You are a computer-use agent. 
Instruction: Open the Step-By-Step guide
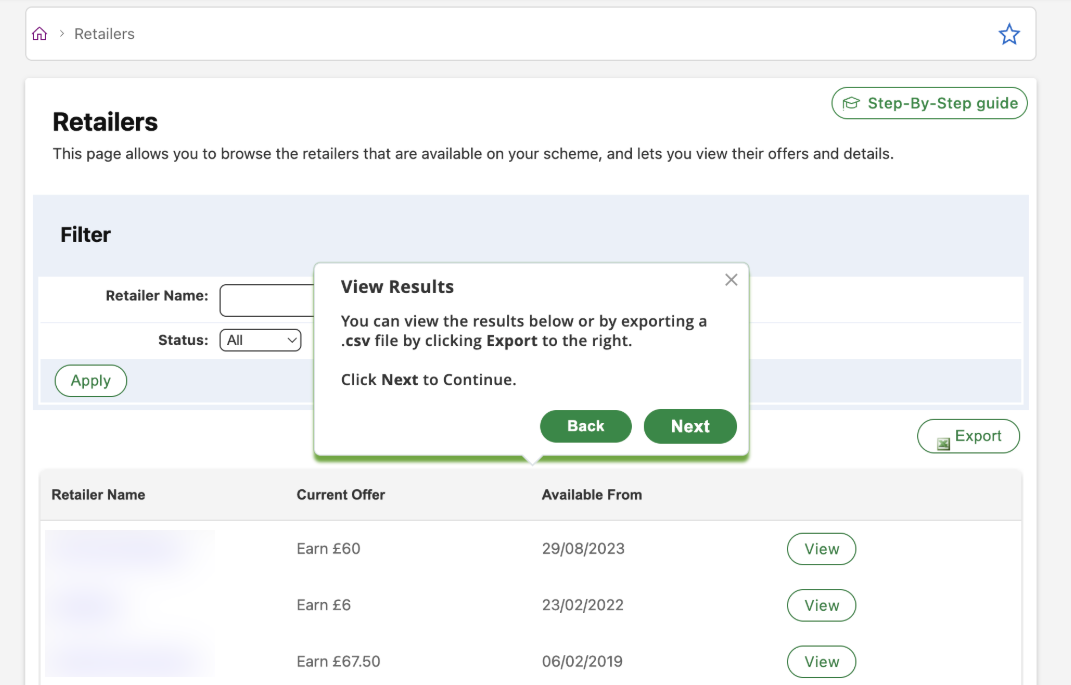(x=929, y=103)
